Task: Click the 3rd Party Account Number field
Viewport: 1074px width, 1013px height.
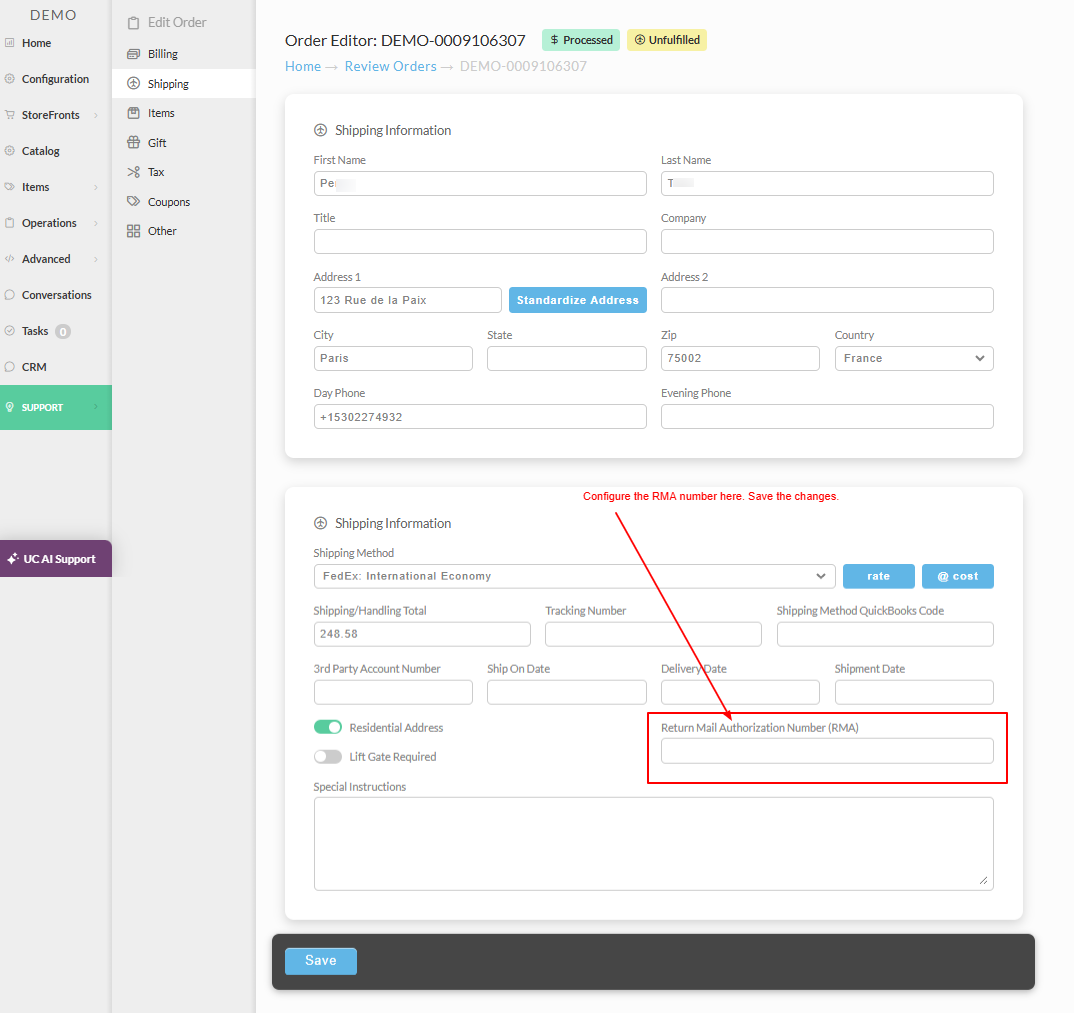Action: point(393,692)
